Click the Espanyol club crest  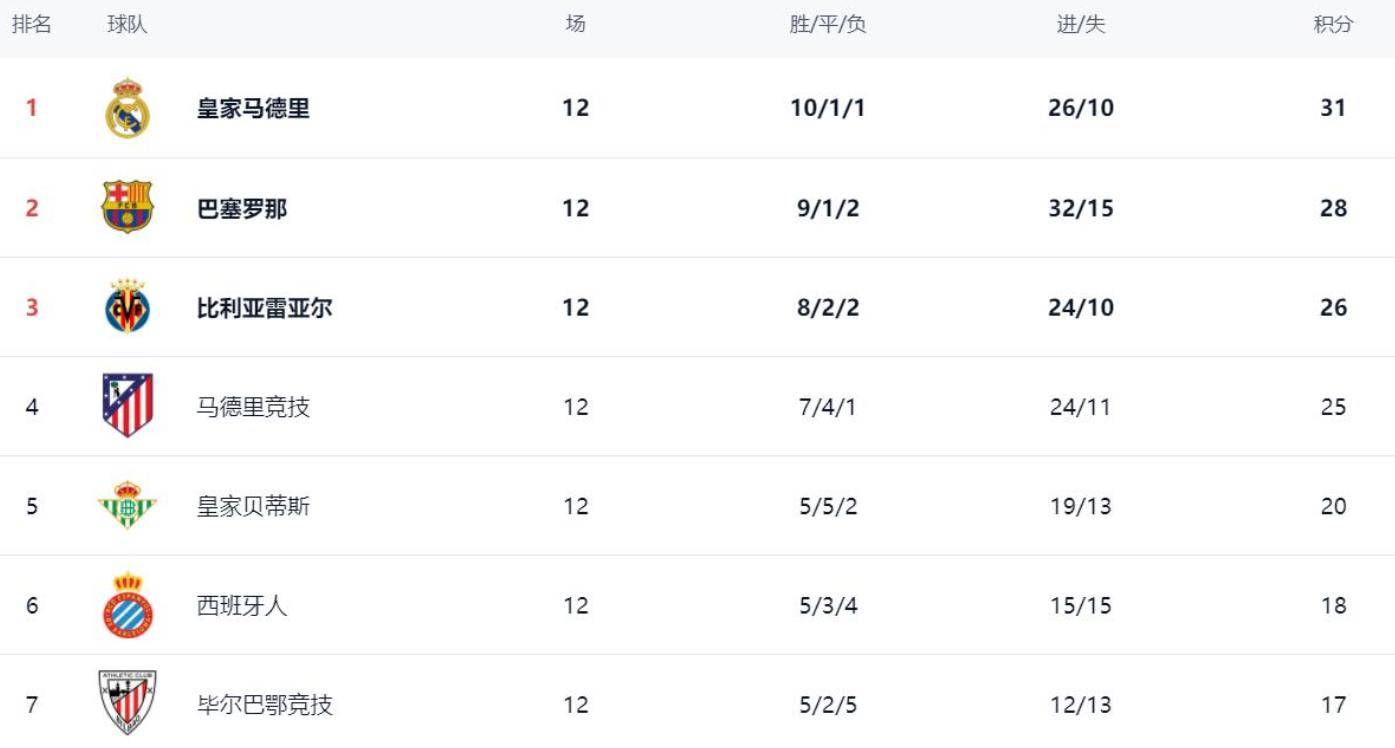coord(127,605)
